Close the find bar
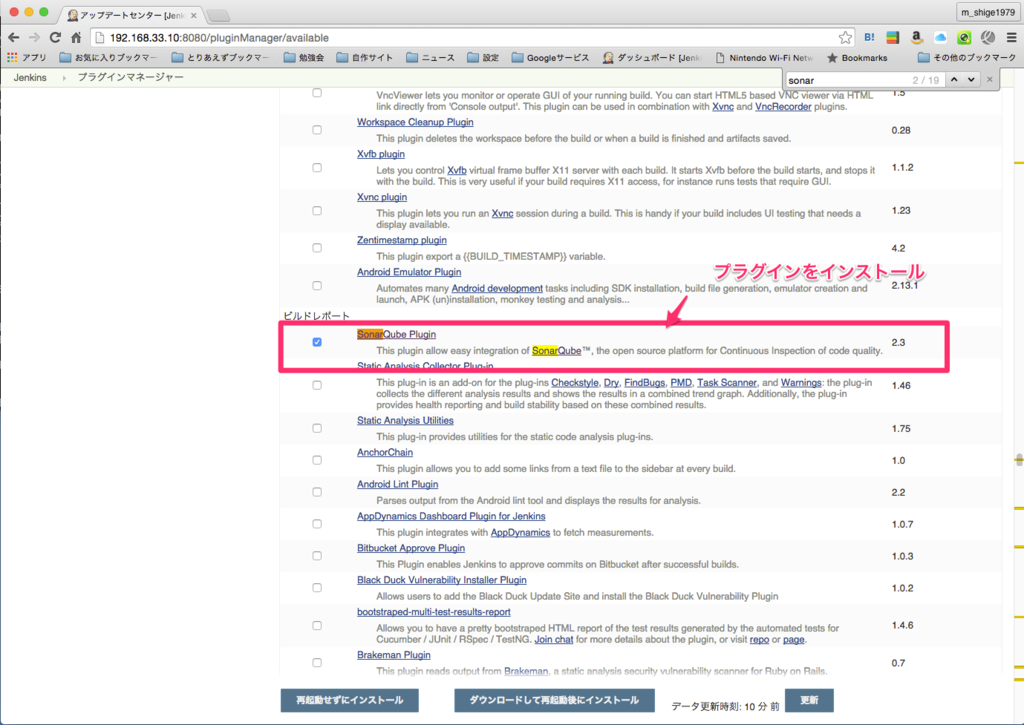1024x725 pixels. pos(989,80)
